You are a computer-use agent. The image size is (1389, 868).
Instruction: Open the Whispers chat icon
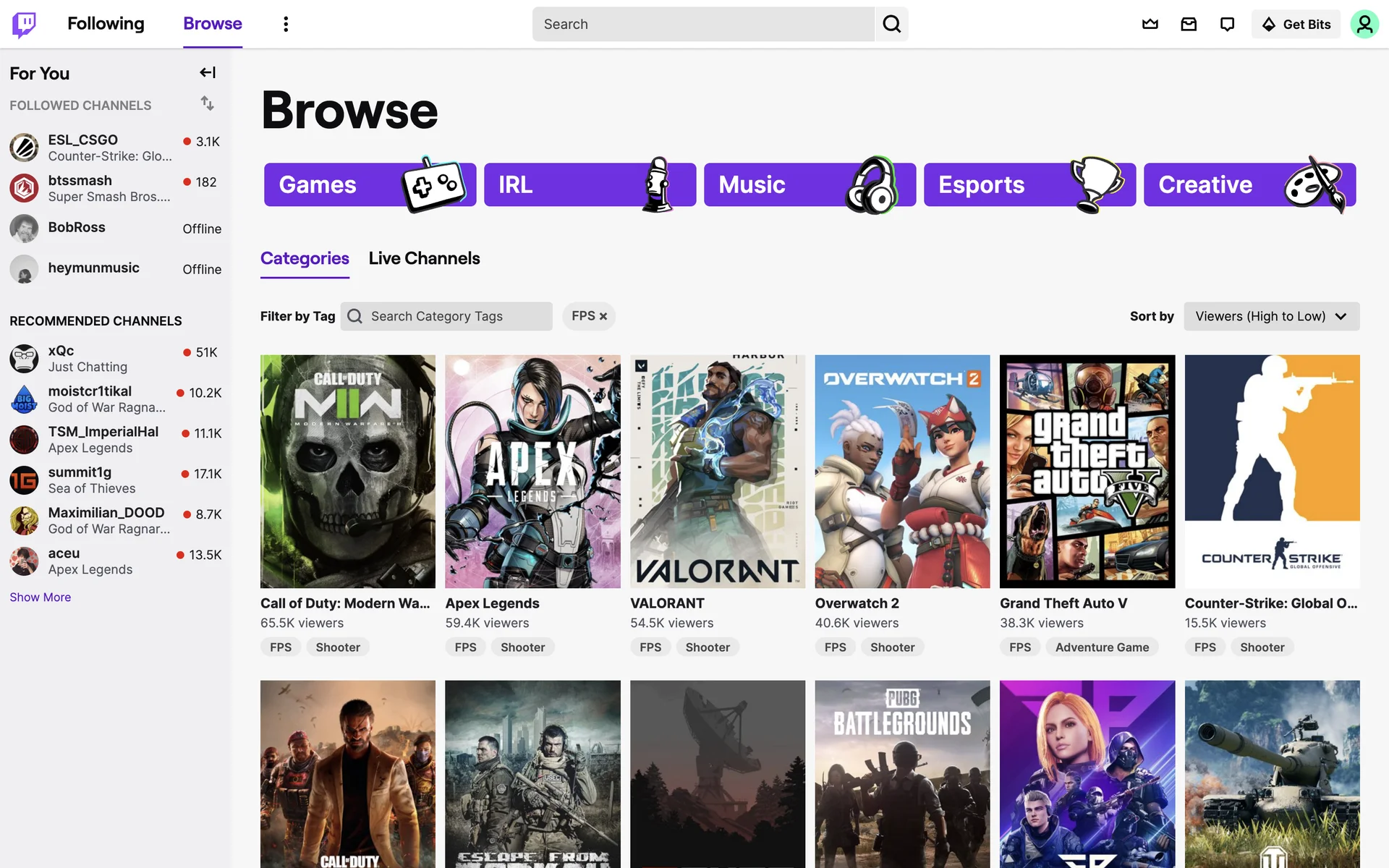1227,24
